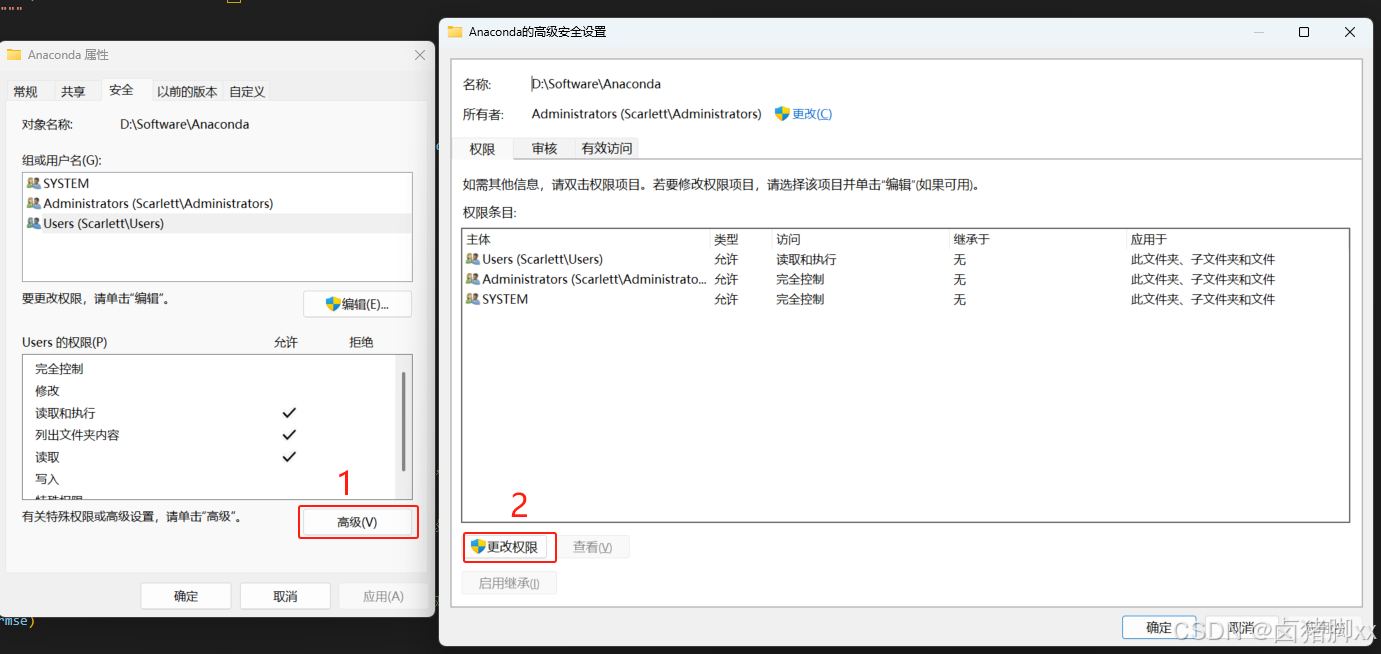Screen dimensions: 1381x654
Task: Click the shield icon on 更改权限 button
Action: coord(478,547)
